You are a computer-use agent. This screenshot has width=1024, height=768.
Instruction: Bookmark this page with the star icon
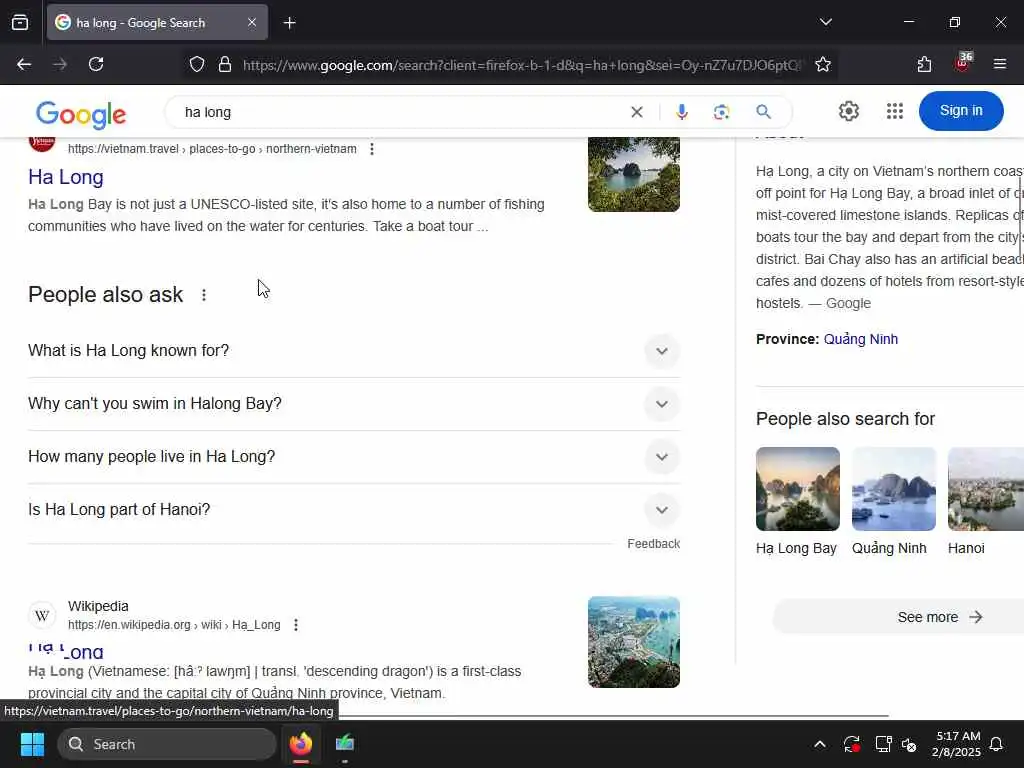pyautogui.click(x=823, y=65)
